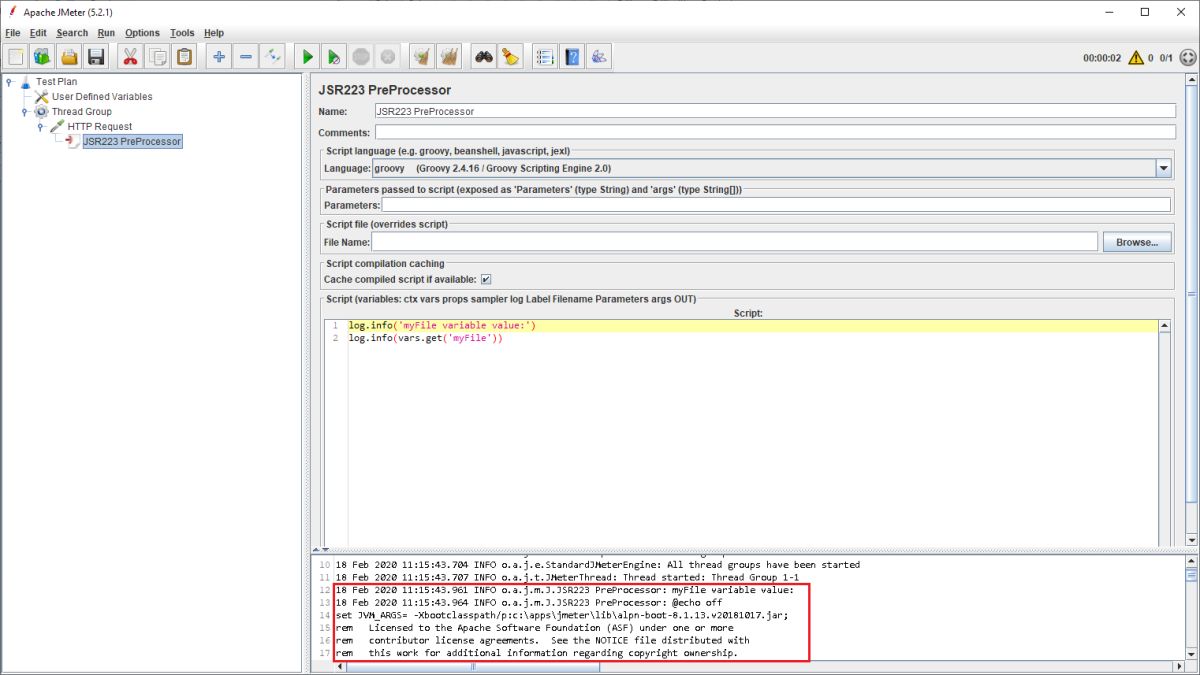The width and height of the screenshot is (1200, 675).
Task: Click the Expand All plus icon
Action: pos(219,57)
